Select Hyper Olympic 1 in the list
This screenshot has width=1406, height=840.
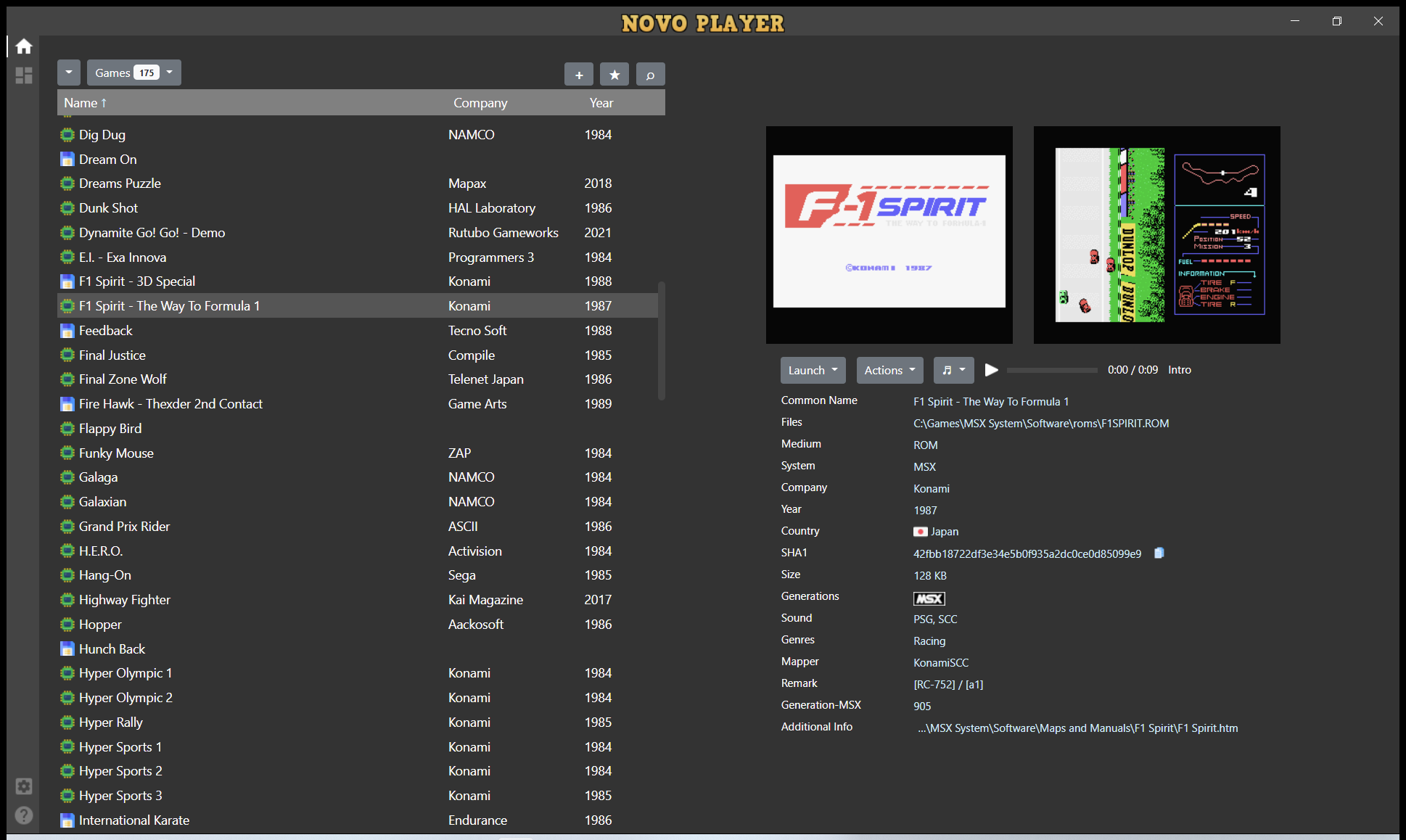point(358,673)
